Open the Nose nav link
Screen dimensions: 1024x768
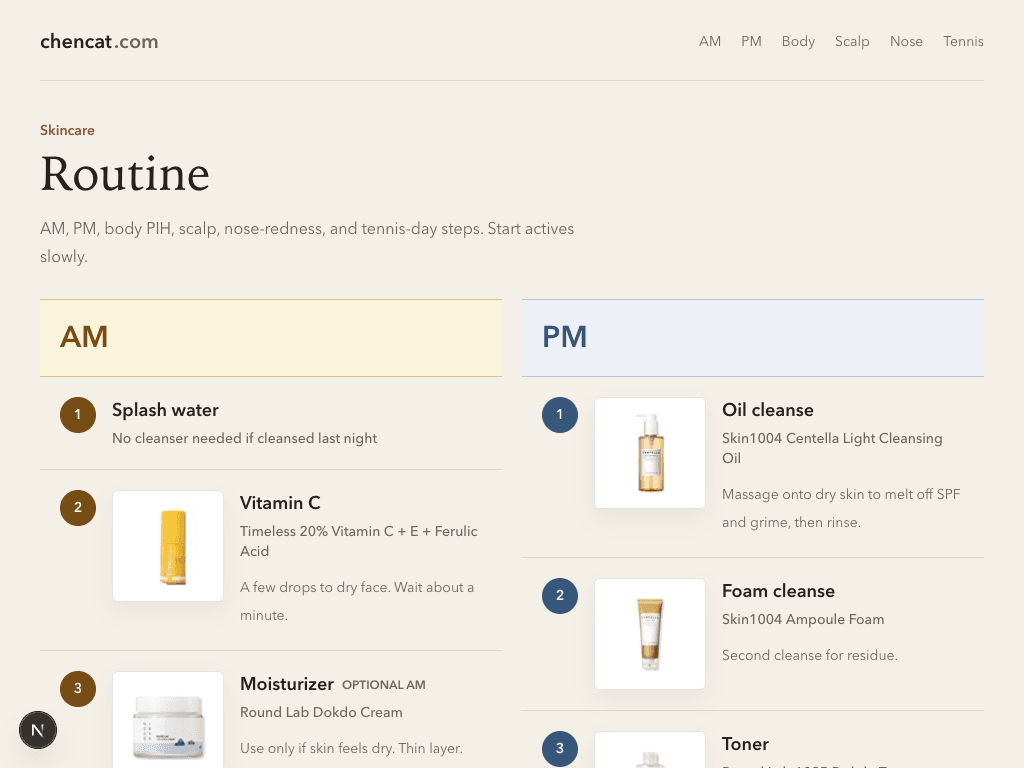point(906,41)
